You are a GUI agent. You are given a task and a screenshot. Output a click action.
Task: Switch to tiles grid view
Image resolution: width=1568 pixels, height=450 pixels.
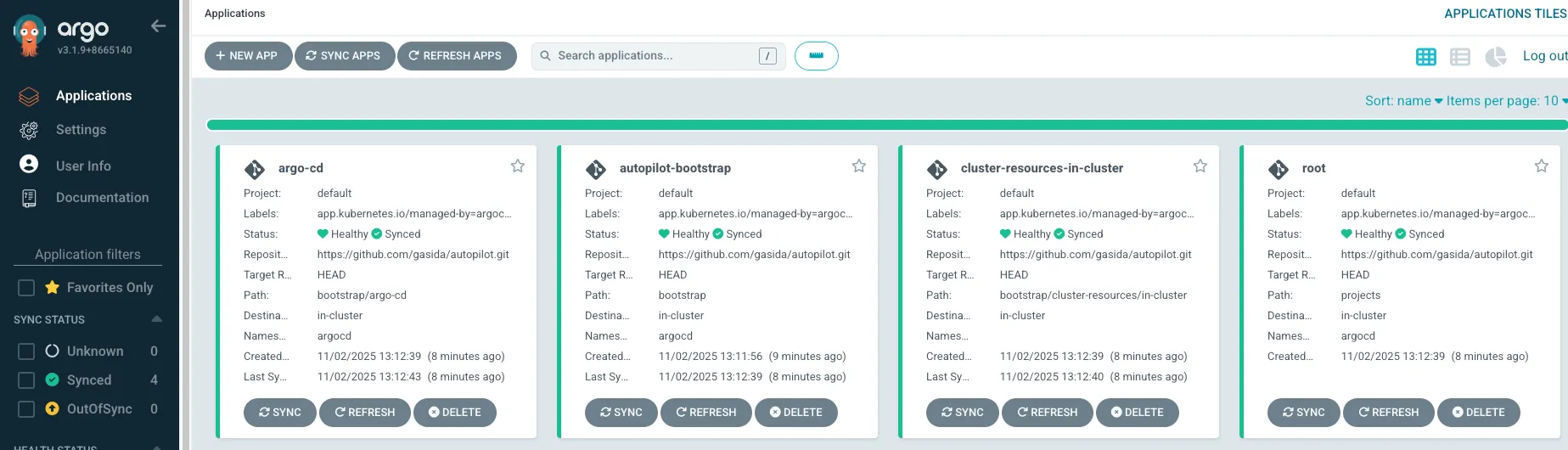pos(1426,57)
